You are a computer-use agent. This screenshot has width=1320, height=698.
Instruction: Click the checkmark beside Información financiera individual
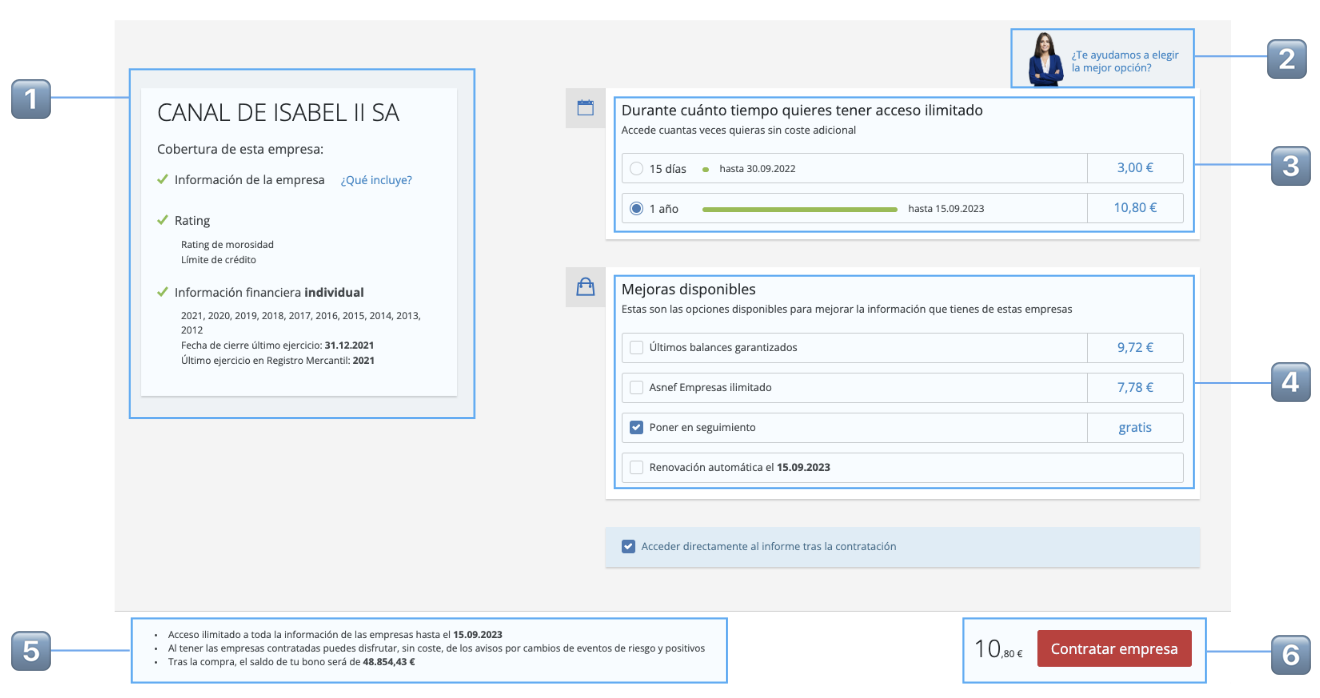(x=162, y=292)
